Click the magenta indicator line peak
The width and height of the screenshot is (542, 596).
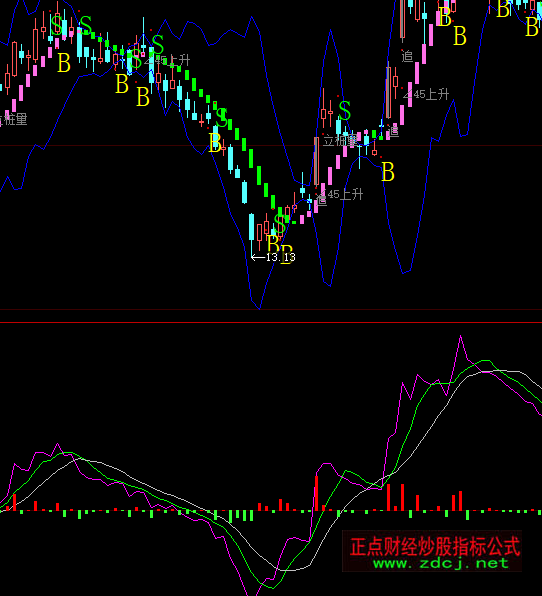(x=461, y=336)
